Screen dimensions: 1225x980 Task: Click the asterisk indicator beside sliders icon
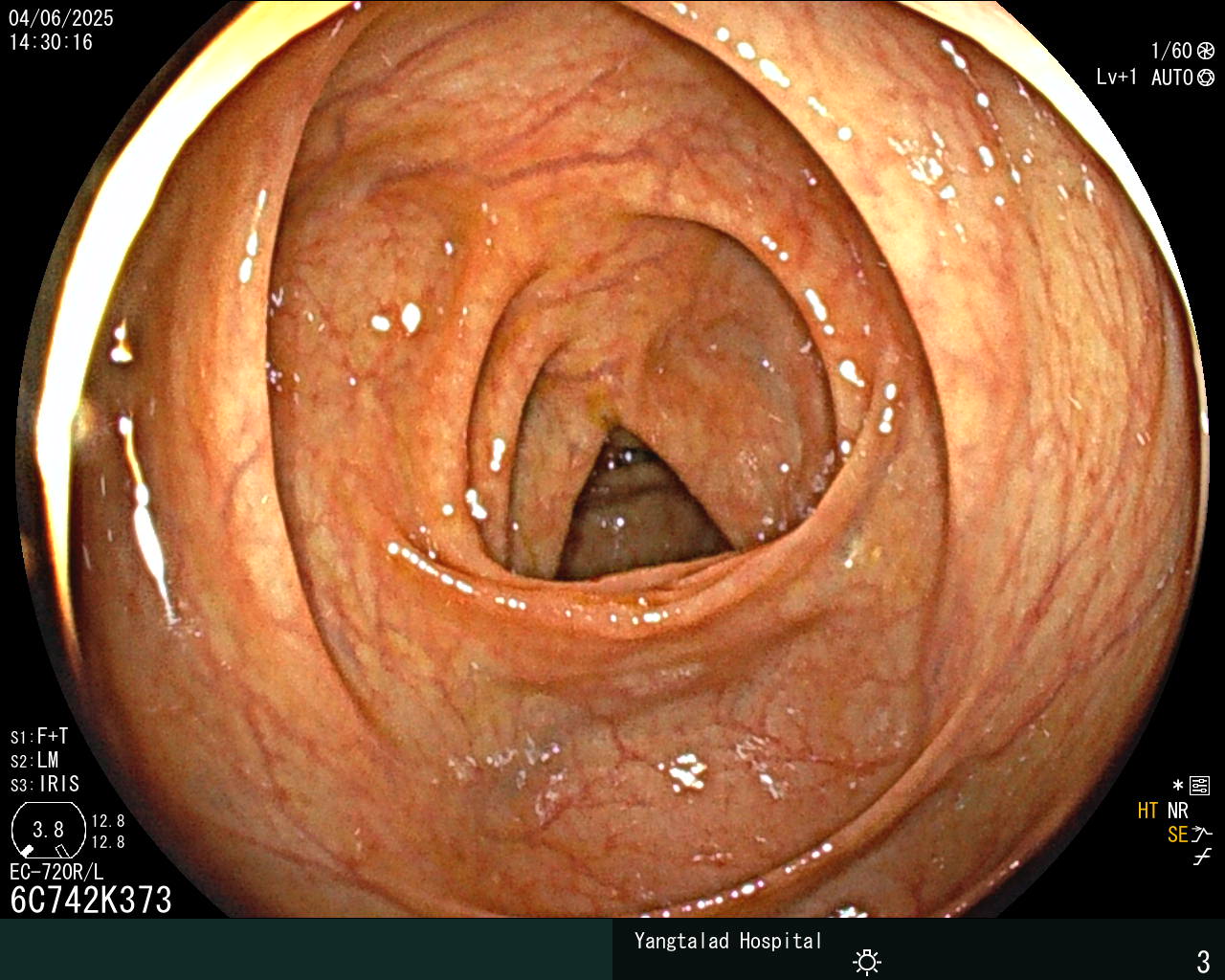pyautogui.click(x=1178, y=786)
